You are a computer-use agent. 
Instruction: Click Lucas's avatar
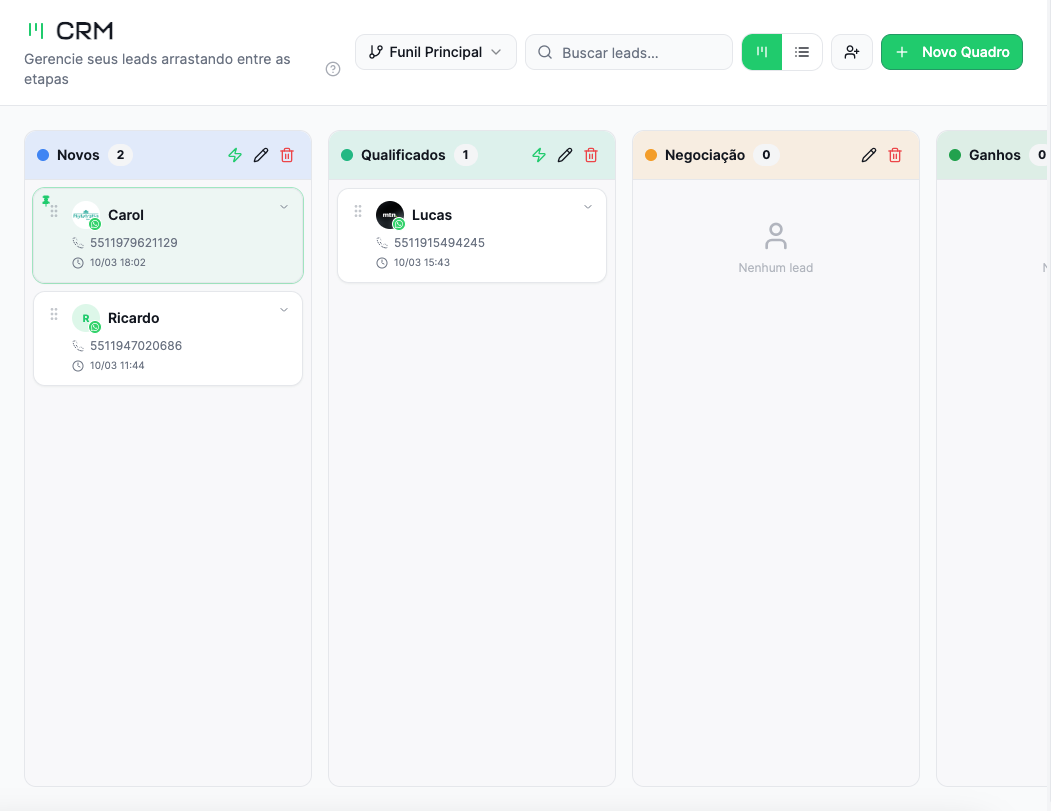[x=390, y=215]
